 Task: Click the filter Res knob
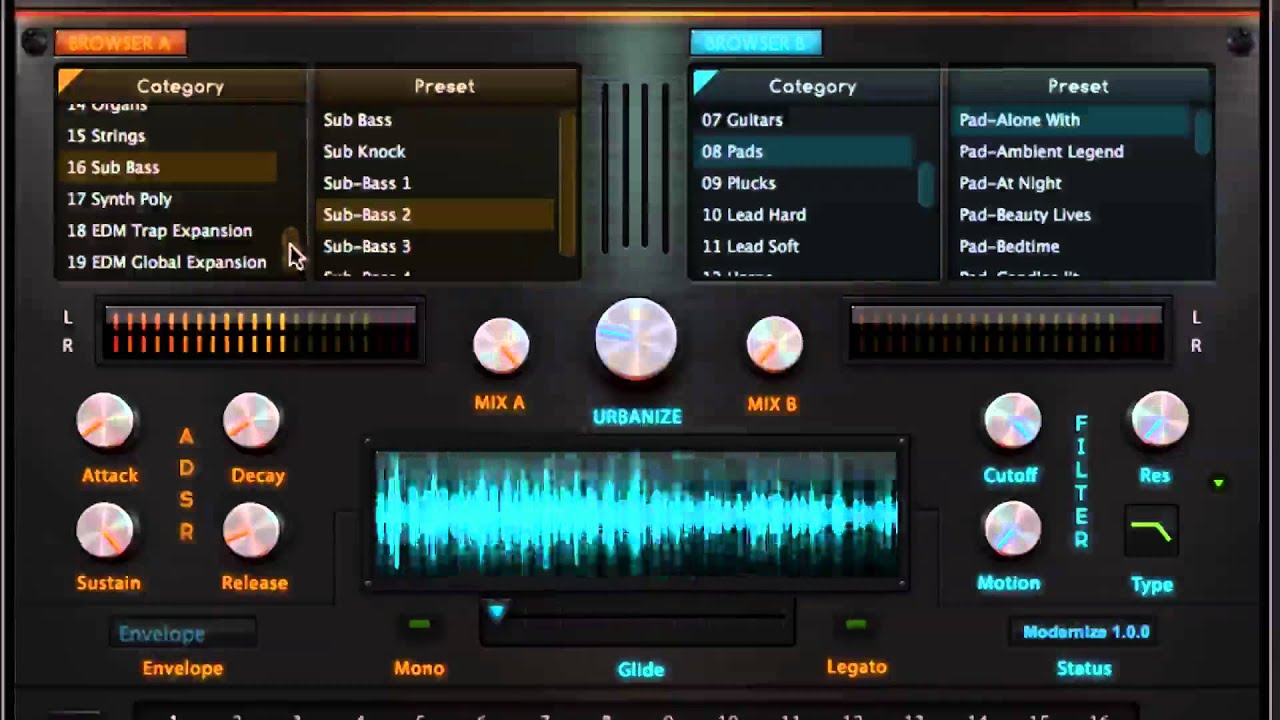(x=1159, y=420)
